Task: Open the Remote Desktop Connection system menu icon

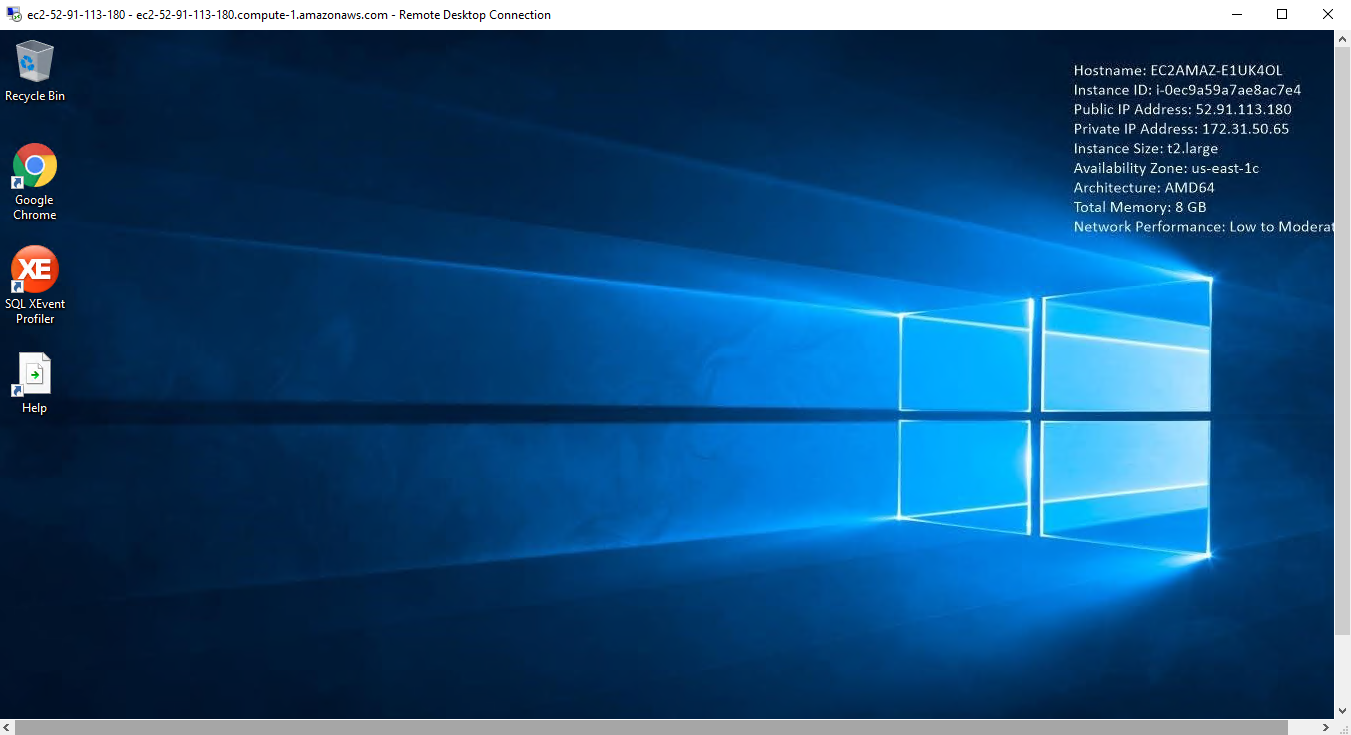Action: coord(14,15)
